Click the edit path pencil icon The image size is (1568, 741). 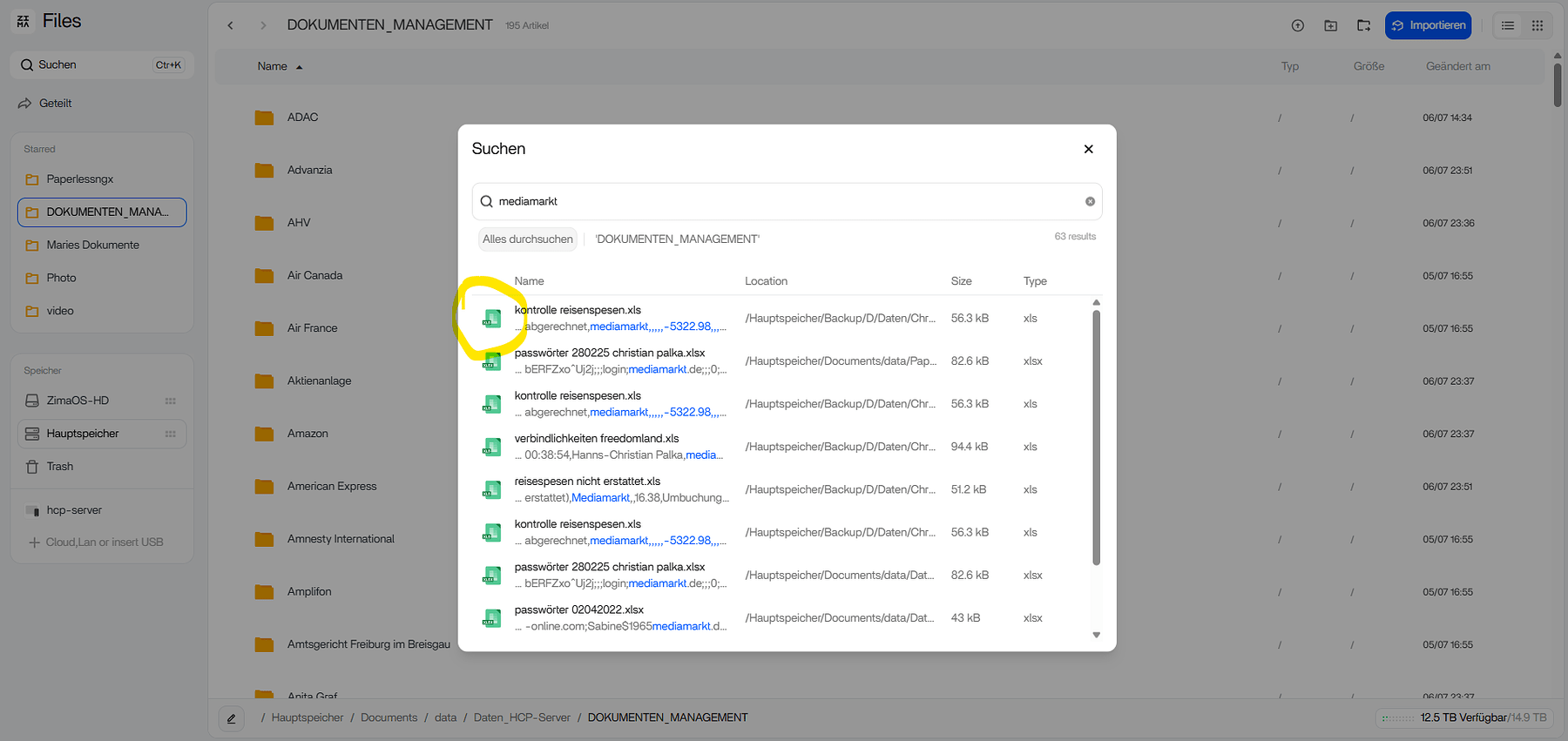[231, 718]
